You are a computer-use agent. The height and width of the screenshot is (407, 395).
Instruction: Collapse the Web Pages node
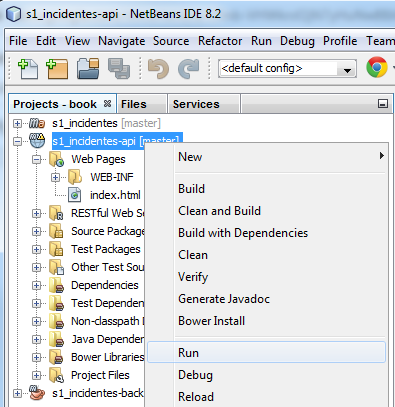coord(36,160)
